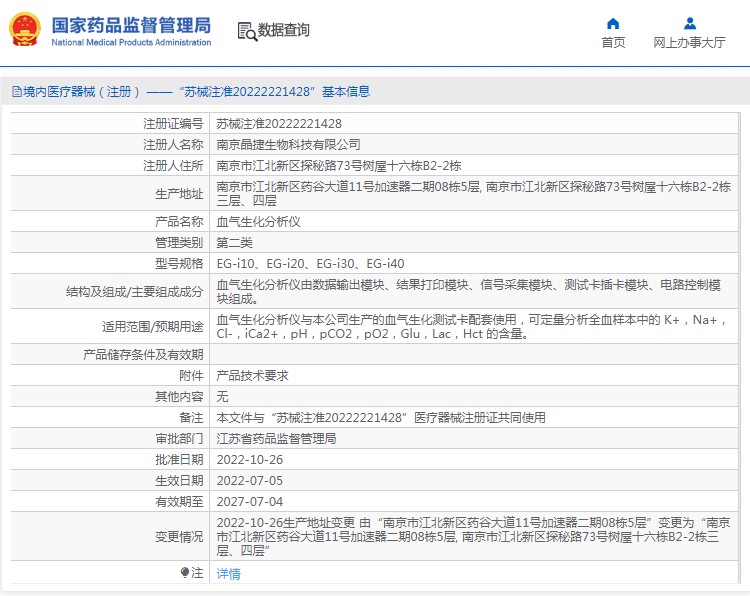Click registrant name 南京晶捷生物科技有限公司
The width and height of the screenshot is (750, 596).
tap(289, 145)
